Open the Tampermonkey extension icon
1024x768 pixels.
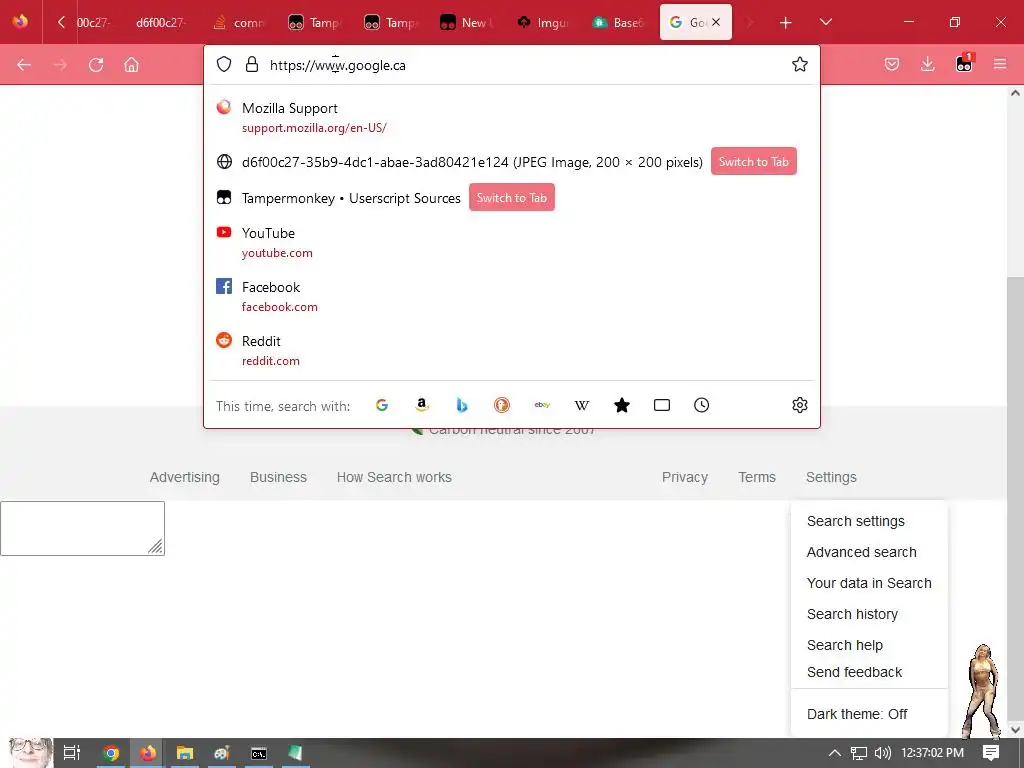pyautogui.click(x=964, y=63)
